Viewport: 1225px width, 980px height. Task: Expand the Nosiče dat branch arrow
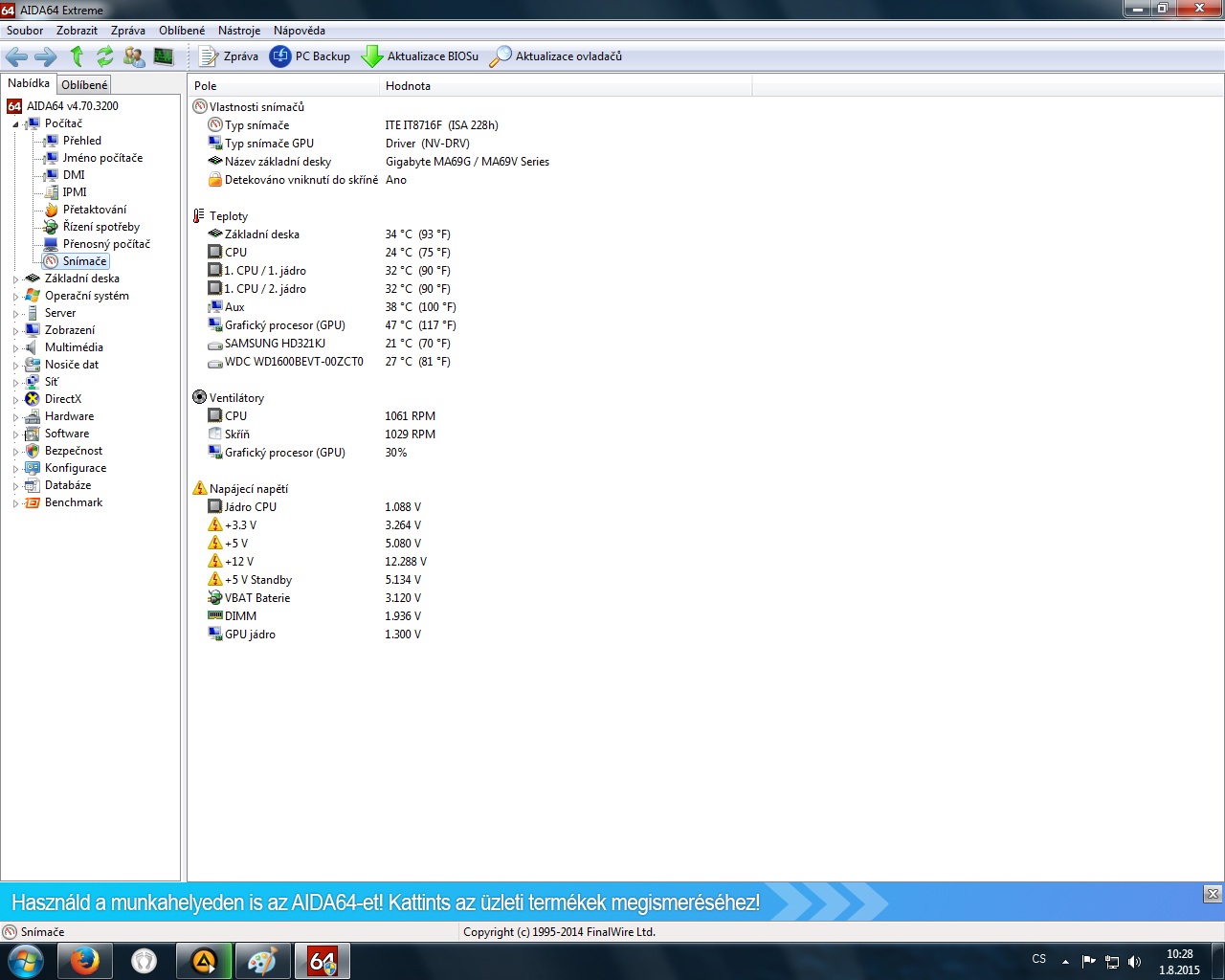[x=15, y=366]
